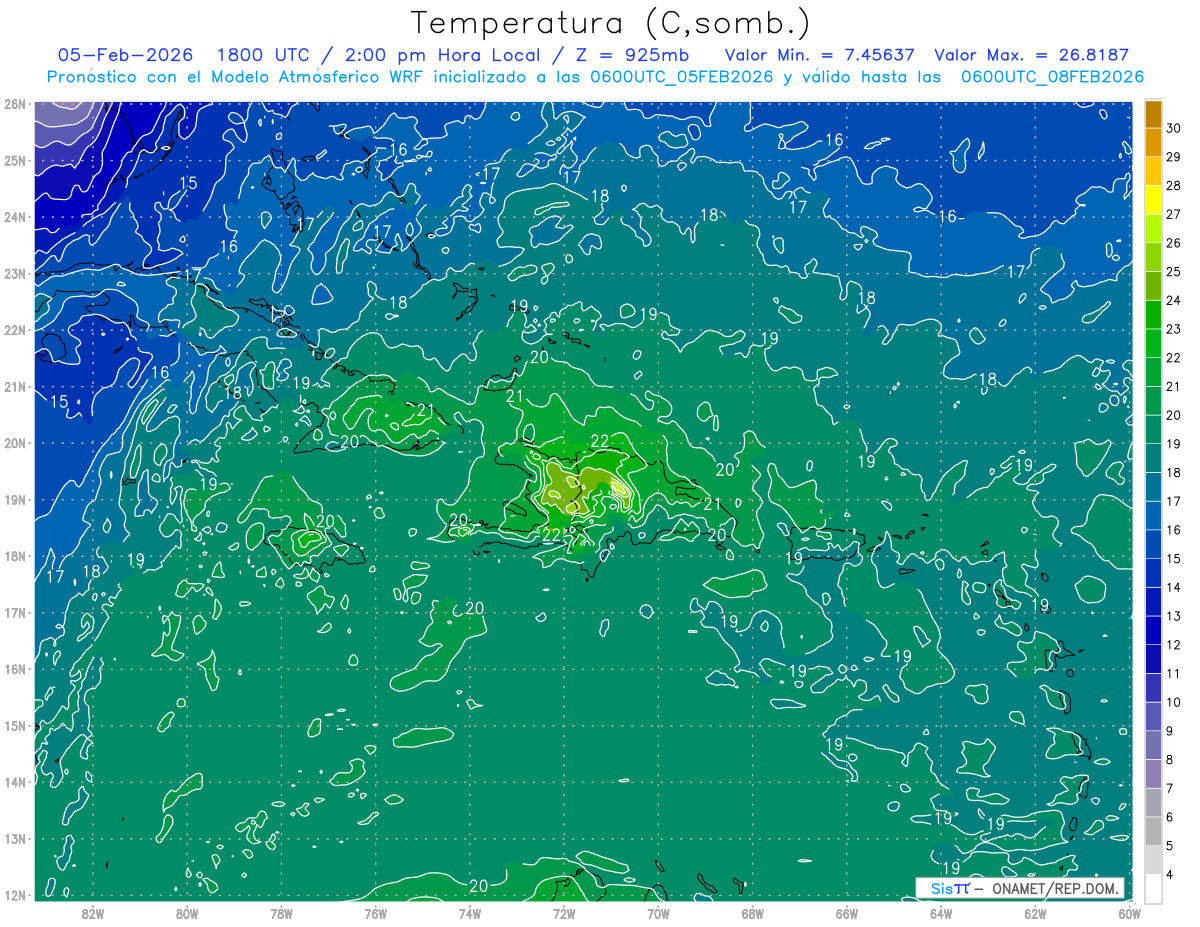Click the '4' label on the color legend
The width and height of the screenshot is (1200, 927).
(x=1169, y=875)
